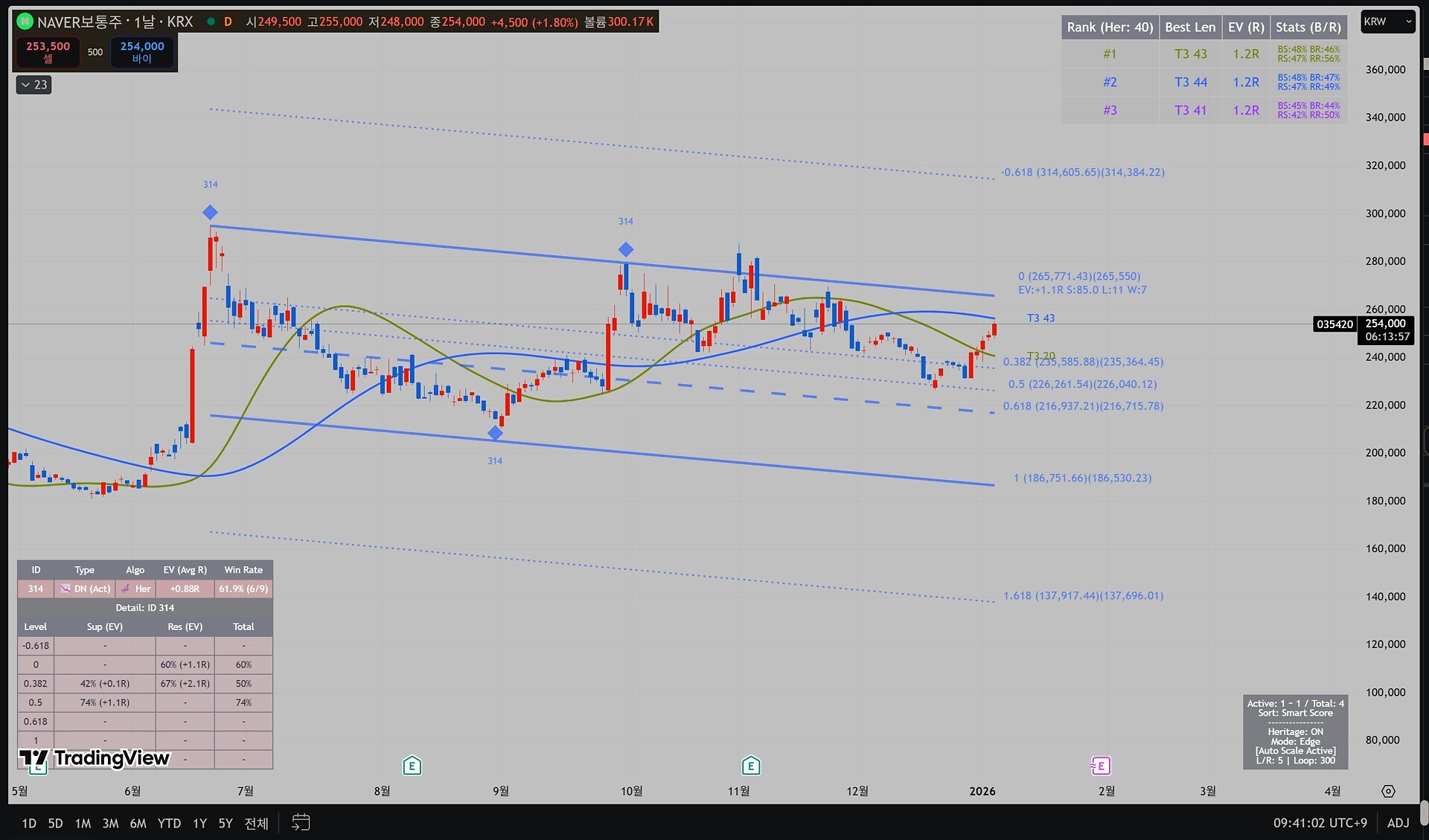Select the top-left 314 diamond pivot marker
This screenshot has height=840, width=1429.
[210, 212]
